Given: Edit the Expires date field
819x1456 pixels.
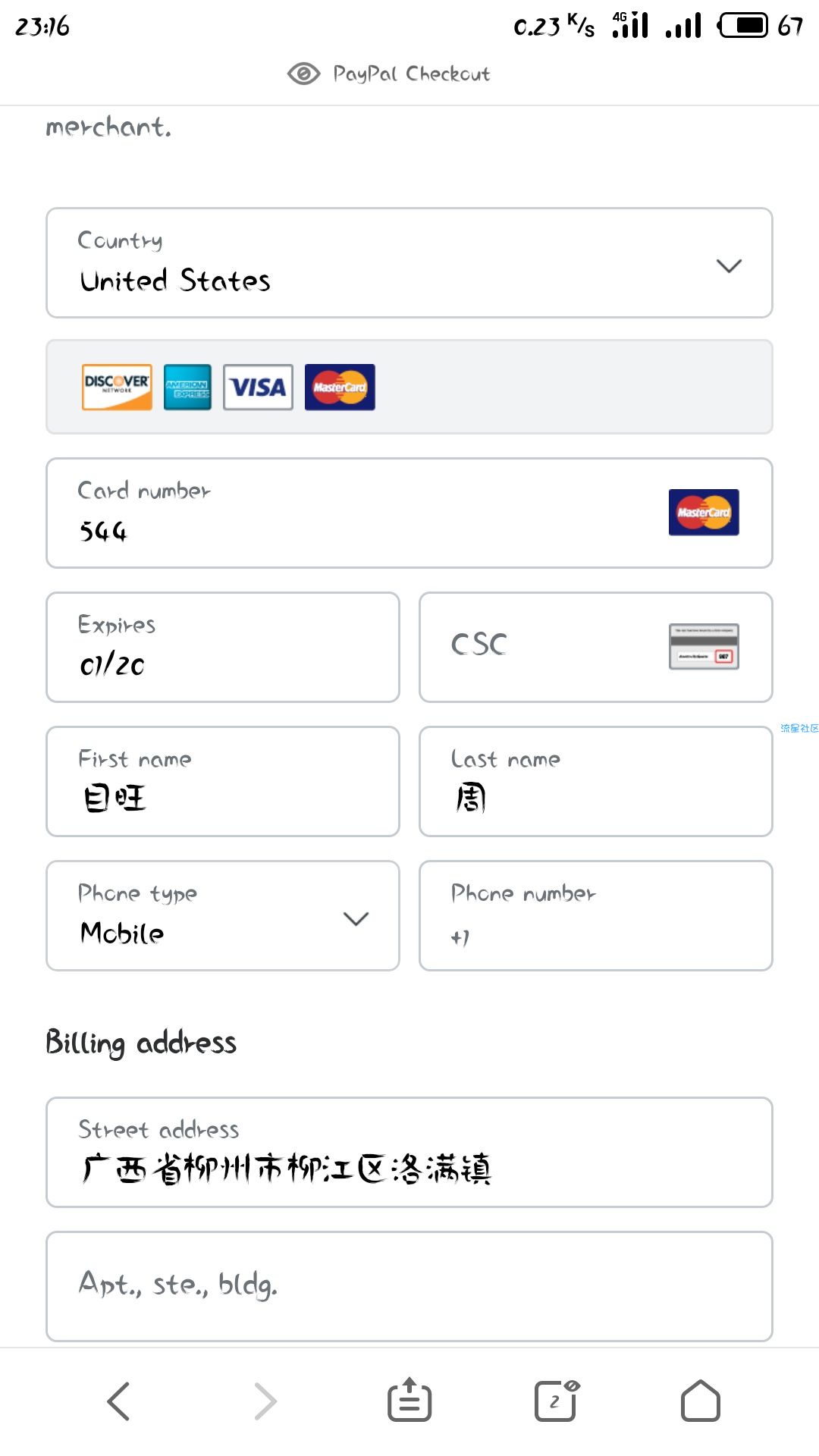Looking at the screenshot, I should point(223,648).
